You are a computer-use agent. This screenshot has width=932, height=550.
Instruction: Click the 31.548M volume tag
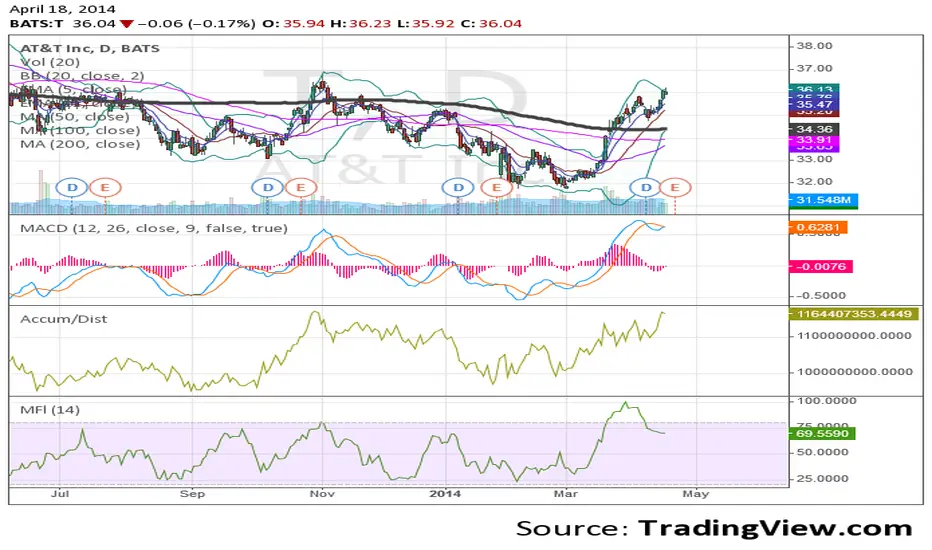coord(823,200)
